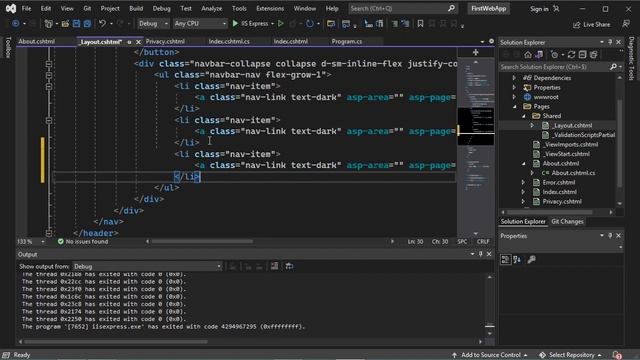The height and width of the screenshot is (360, 640).
Task: Click Add to Source Control in status bar
Action: (x=490, y=355)
